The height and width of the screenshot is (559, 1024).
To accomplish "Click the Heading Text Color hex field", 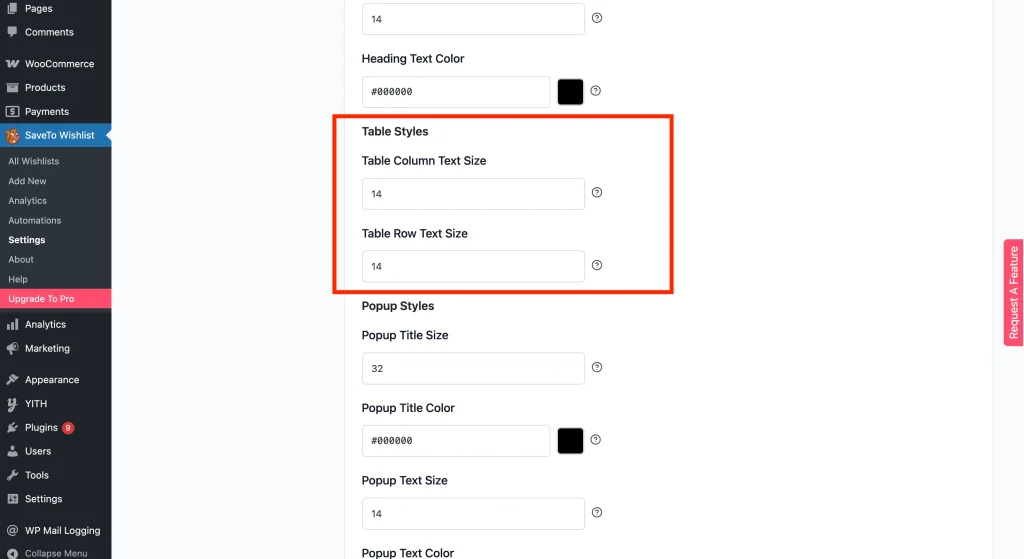I will pyautogui.click(x=456, y=92).
